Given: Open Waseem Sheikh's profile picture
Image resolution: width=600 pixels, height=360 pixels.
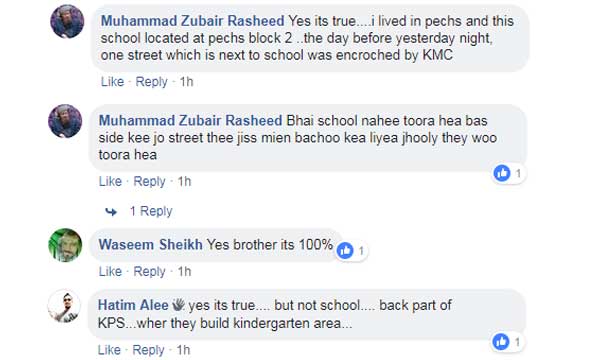Looking at the screenshot, I should 65,245.
